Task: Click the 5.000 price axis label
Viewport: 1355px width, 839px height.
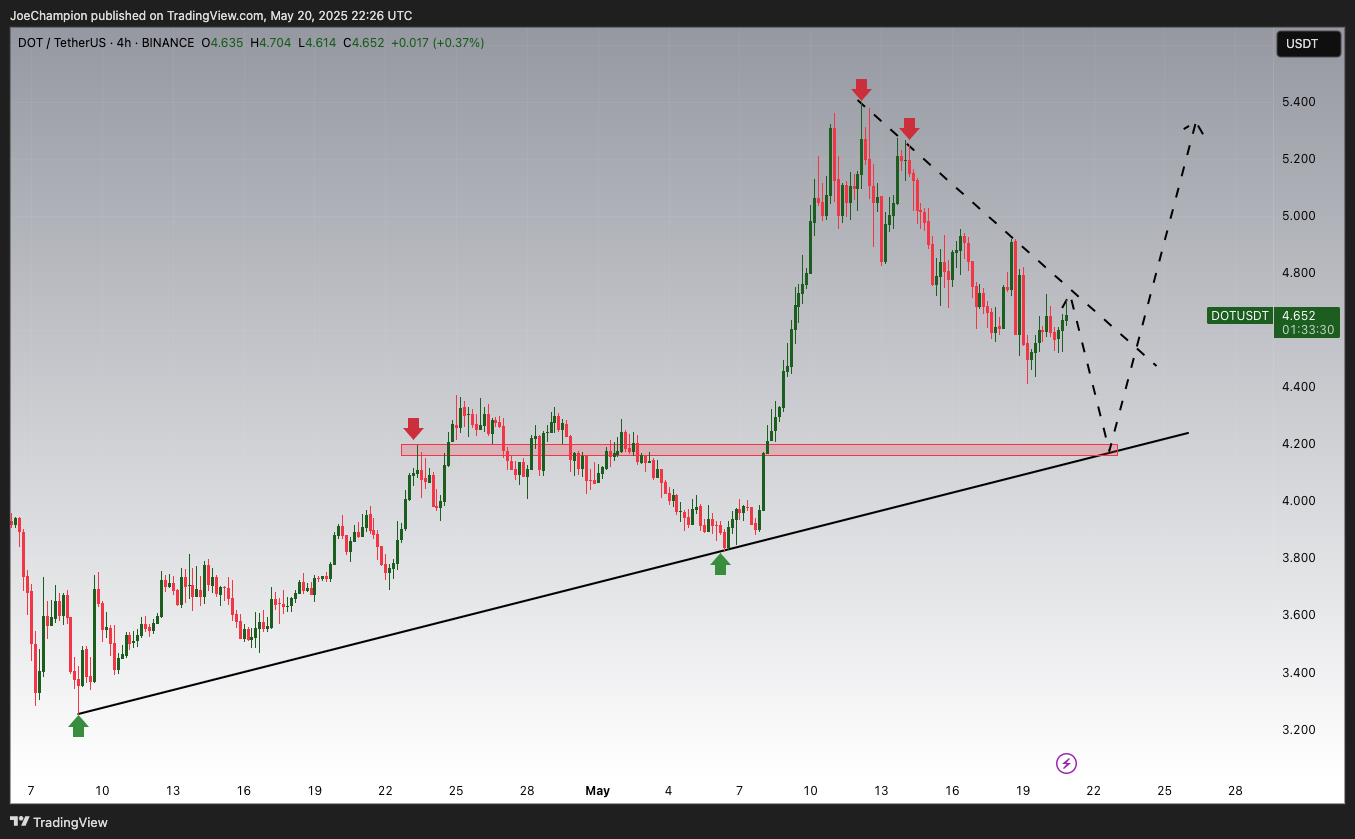Action: point(1299,216)
